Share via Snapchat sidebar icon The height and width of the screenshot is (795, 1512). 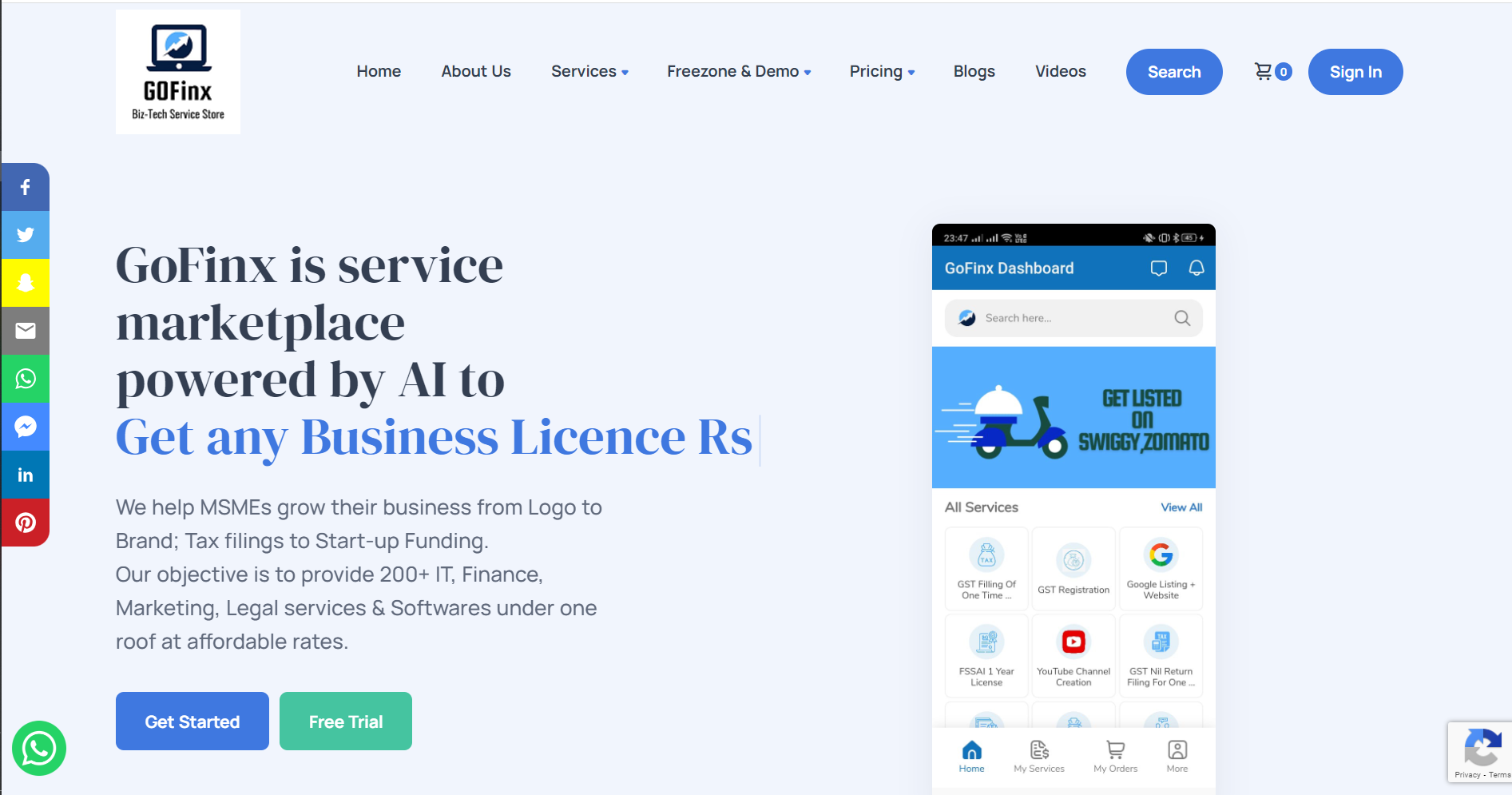pyautogui.click(x=26, y=283)
